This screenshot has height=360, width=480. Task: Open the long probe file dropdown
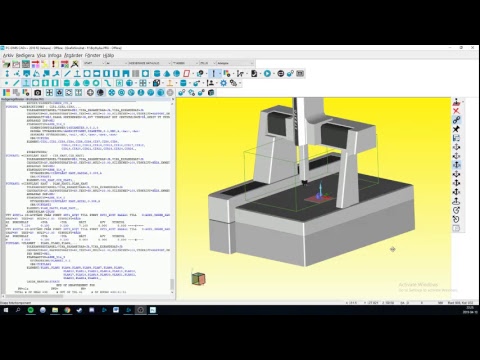tap(149, 63)
